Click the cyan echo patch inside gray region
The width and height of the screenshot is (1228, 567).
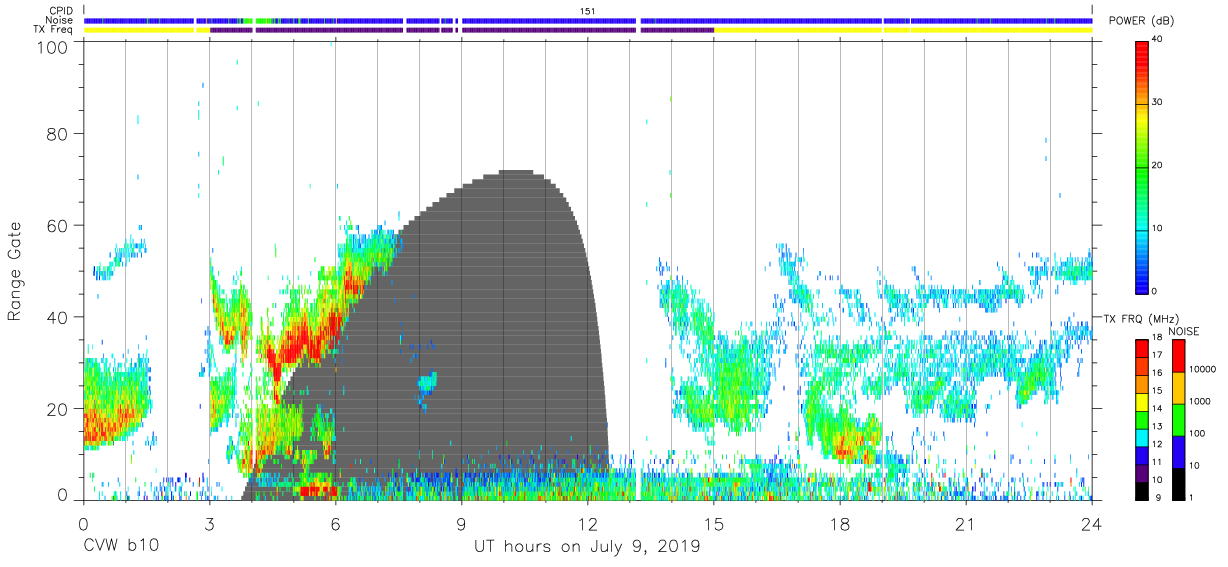(427, 382)
